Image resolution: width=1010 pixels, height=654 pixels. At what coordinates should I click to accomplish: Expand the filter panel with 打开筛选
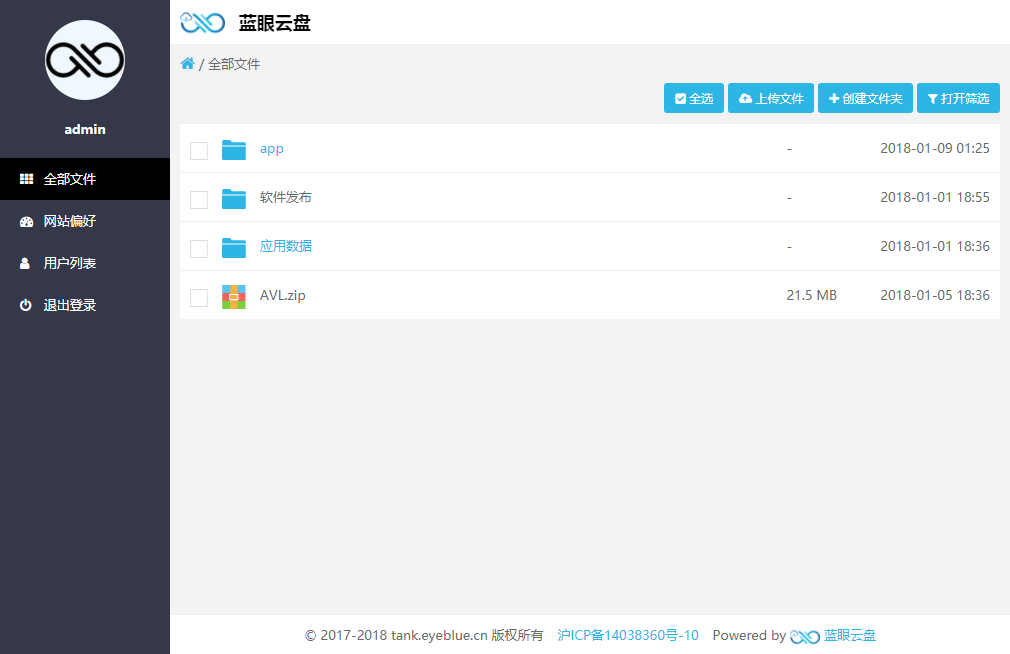click(x=958, y=98)
